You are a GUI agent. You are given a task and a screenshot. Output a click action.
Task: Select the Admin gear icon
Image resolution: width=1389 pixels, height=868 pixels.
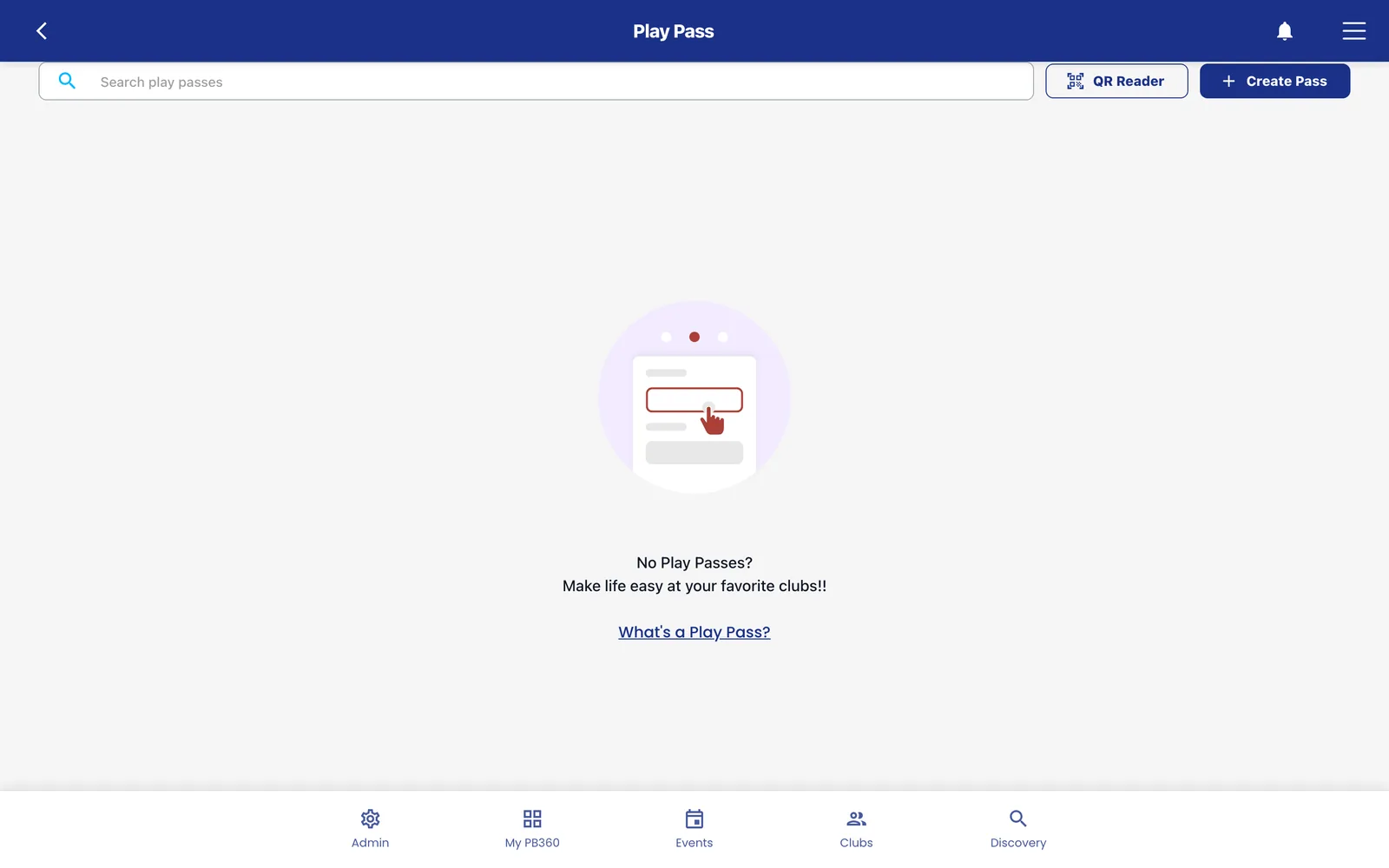pyautogui.click(x=371, y=819)
